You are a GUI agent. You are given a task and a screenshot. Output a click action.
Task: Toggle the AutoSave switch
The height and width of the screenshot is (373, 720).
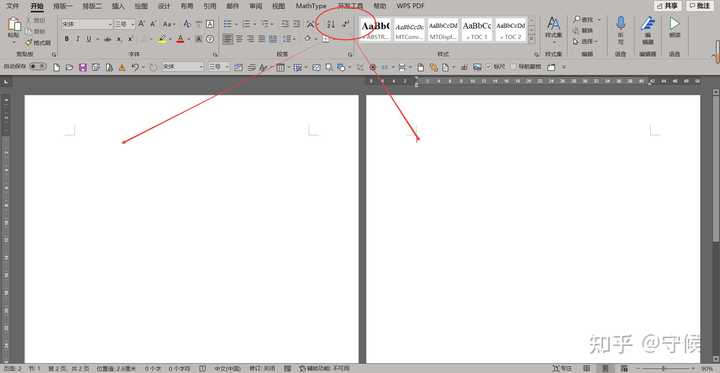[x=38, y=67]
